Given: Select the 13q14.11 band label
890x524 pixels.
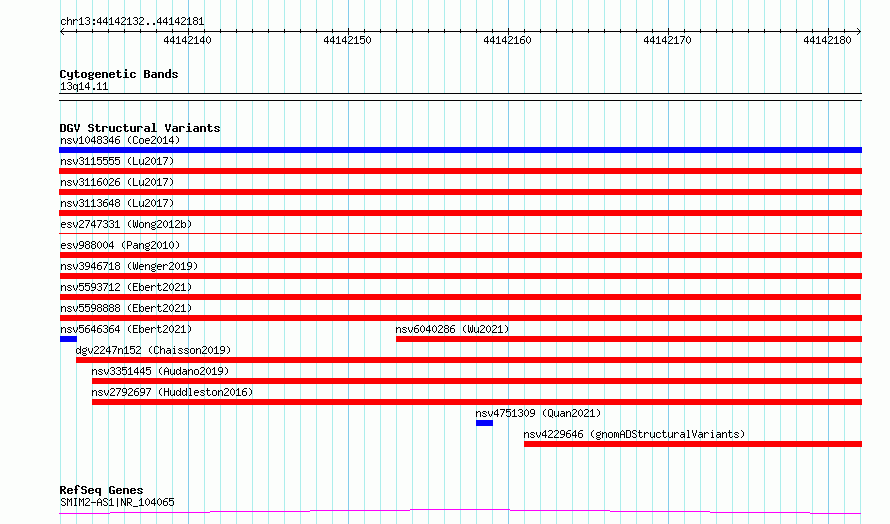Looking at the screenshot, I should coord(84,86).
